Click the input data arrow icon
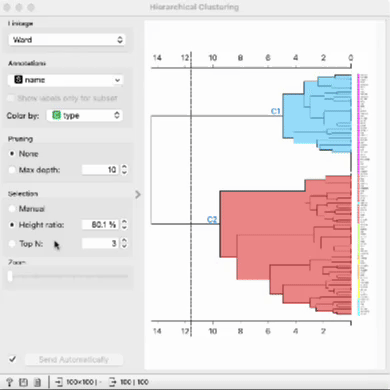This screenshot has width=390, height=390. [x=59, y=382]
